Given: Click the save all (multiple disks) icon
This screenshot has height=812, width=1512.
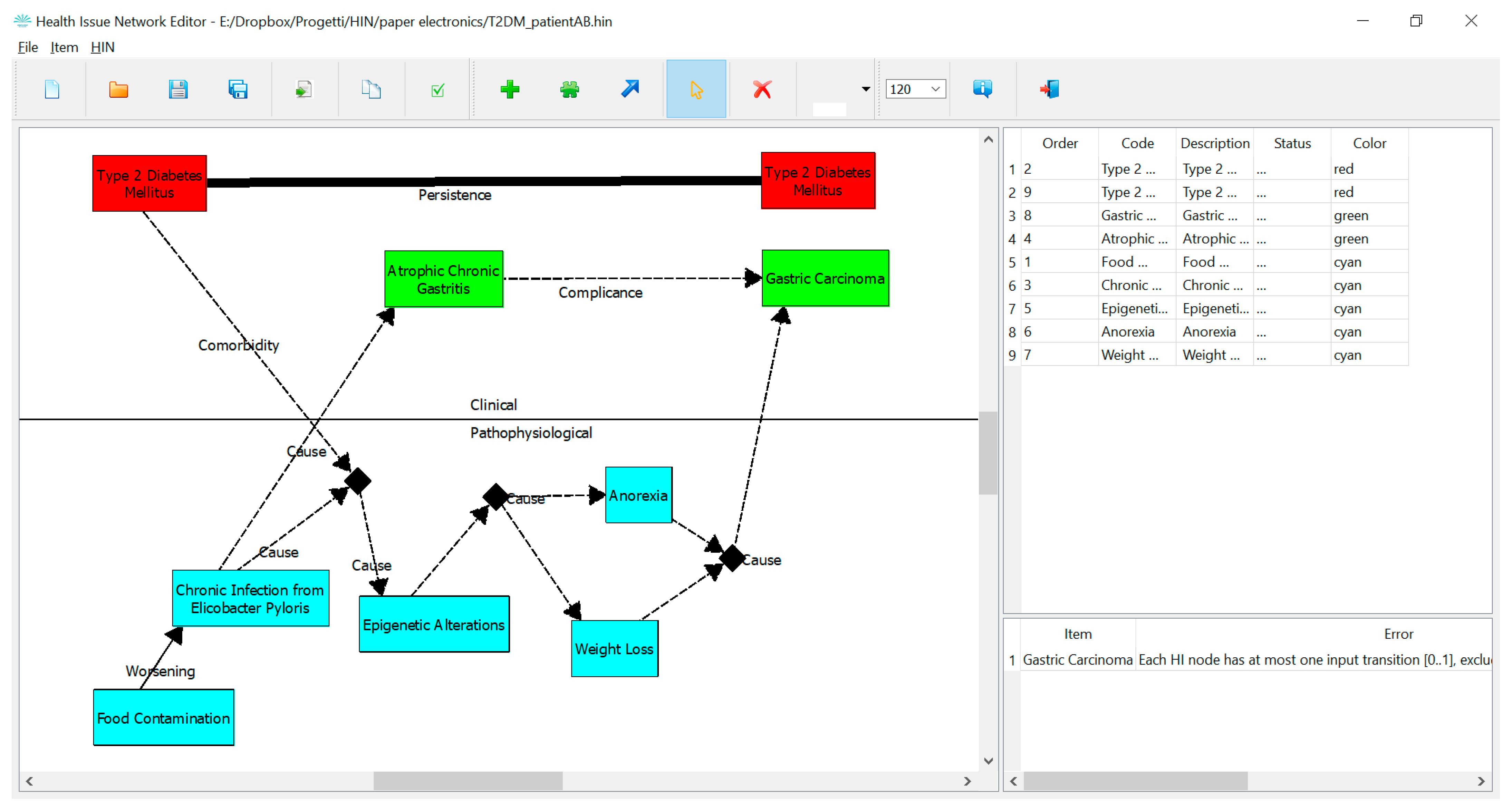Looking at the screenshot, I should tap(238, 90).
